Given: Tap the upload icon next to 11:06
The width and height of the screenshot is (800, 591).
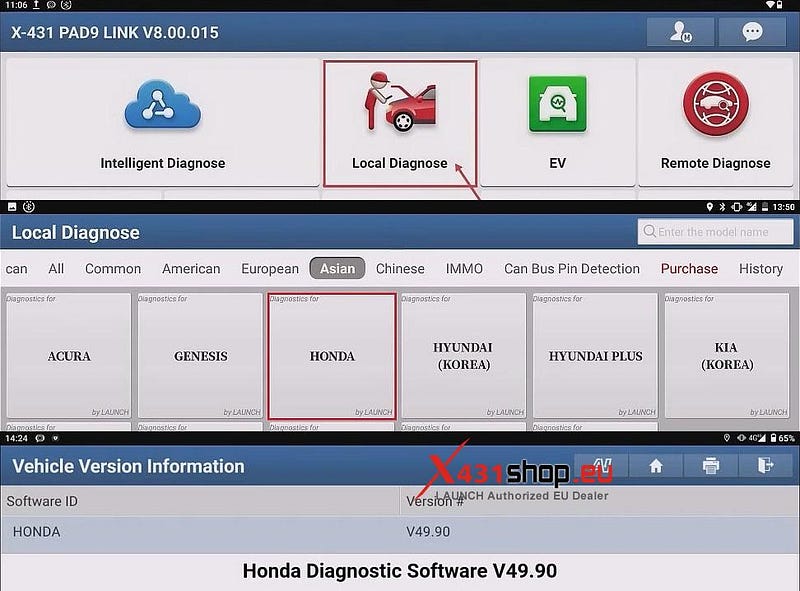Looking at the screenshot, I should click(x=36, y=5).
